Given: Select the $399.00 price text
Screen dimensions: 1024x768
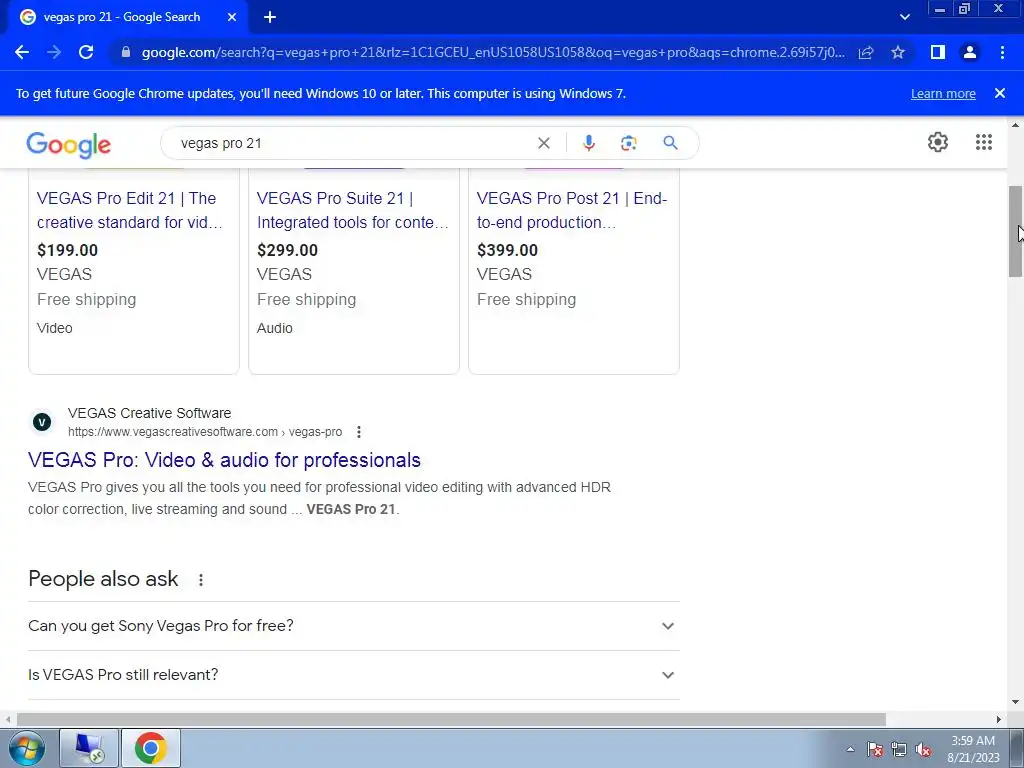Looking at the screenshot, I should [x=507, y=250].
